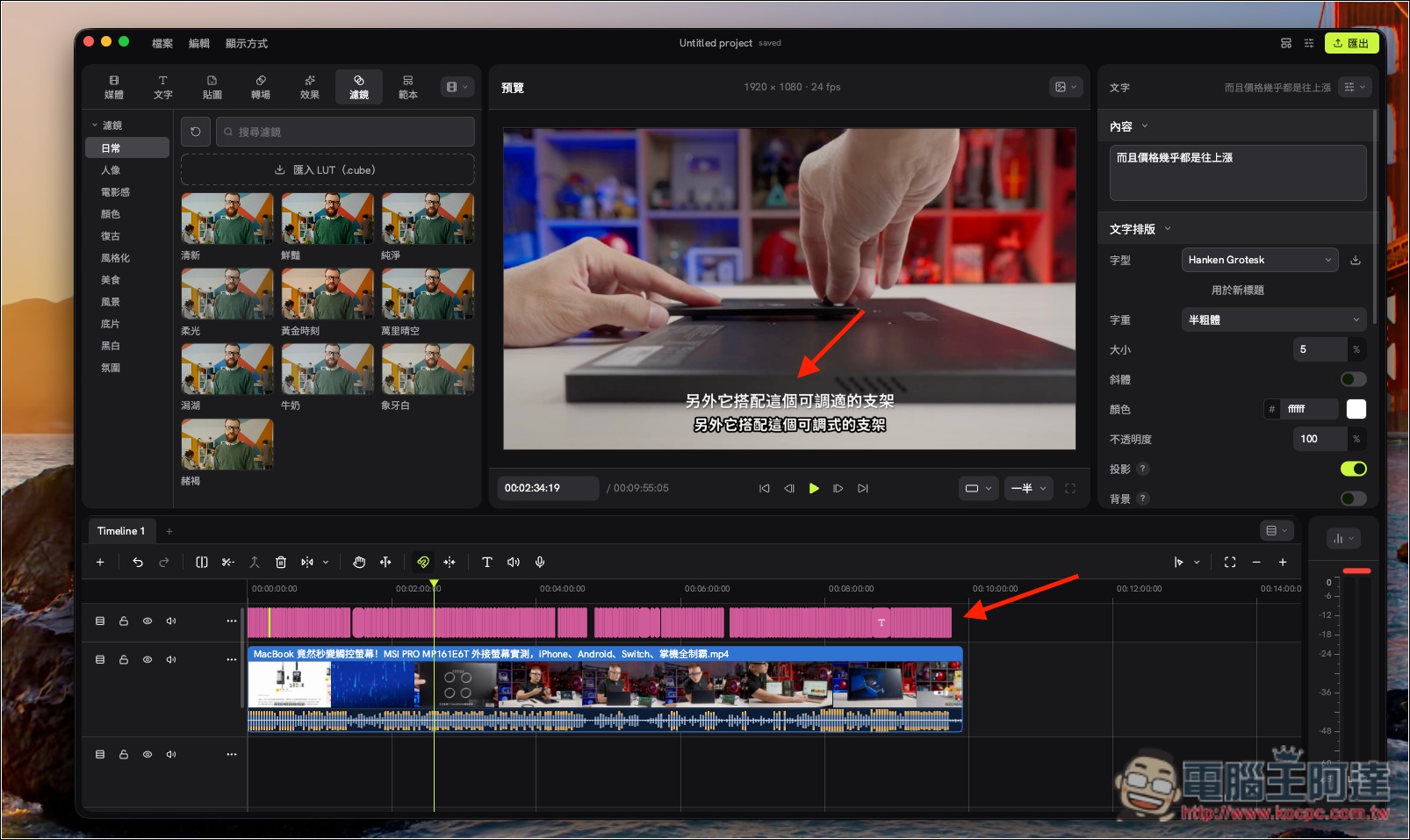Open the 貼圖 stickers panel
This screenshot has height=840, width=1410.
[x=212, y=87]
